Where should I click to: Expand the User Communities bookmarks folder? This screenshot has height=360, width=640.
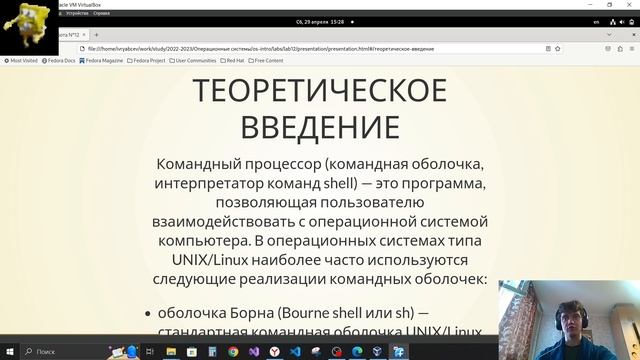tap(193, 60)
